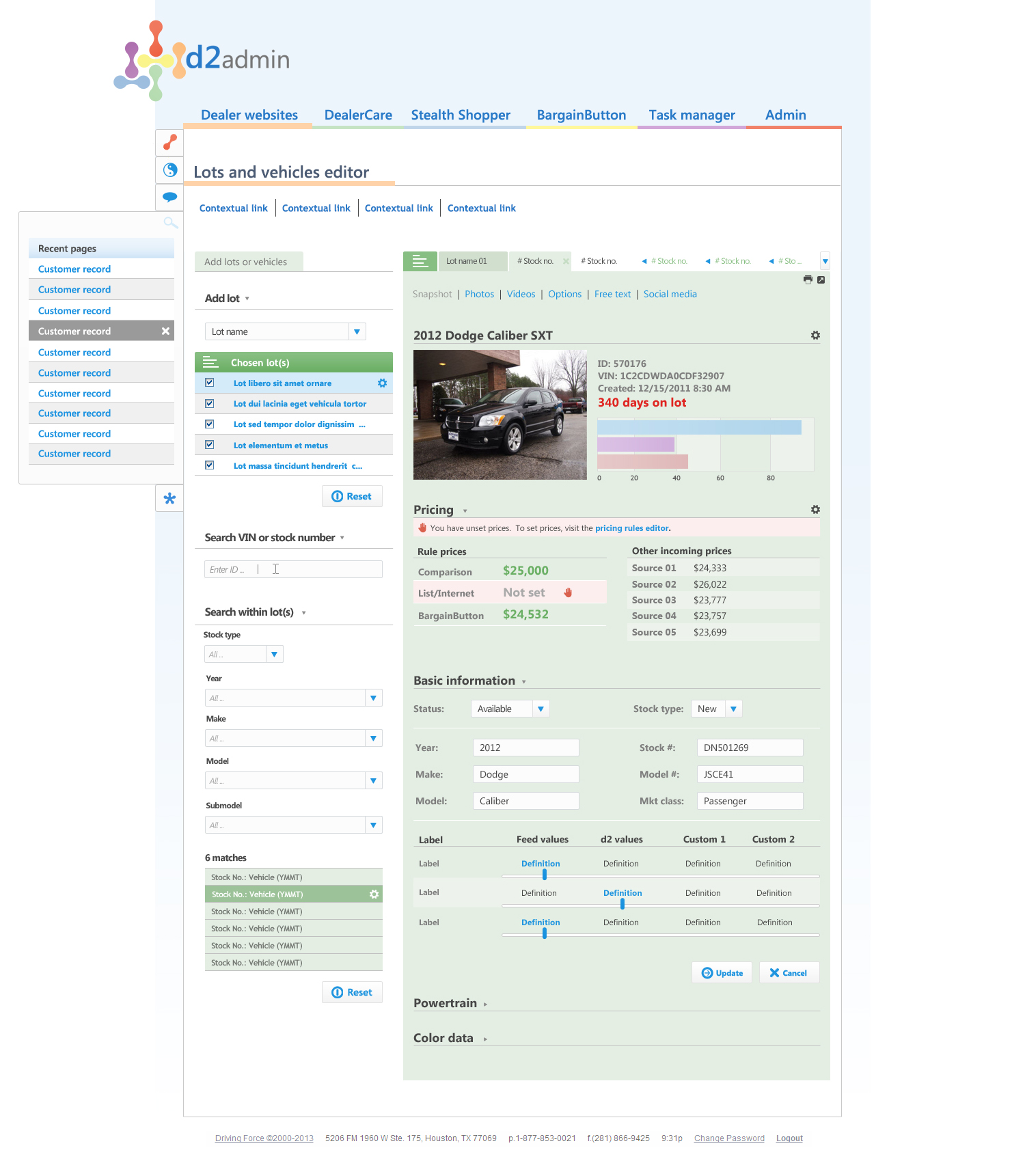Uncheck Lot dui lacinia eget vehicula tortor checkbox

(210, 403)
